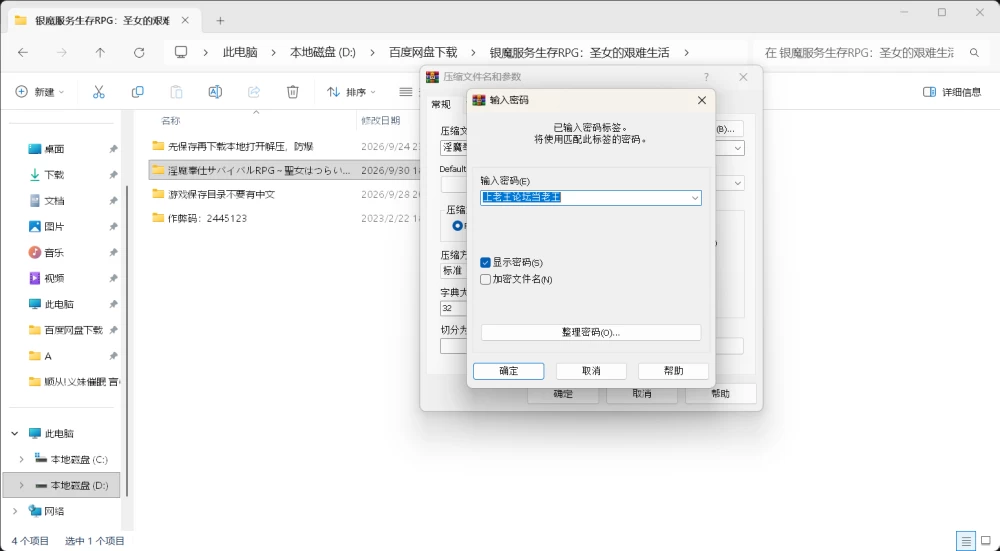Viewport: 1000px width, 551px height.
Task: Open folder A in the sidebar
Action: tap(41, 356)
